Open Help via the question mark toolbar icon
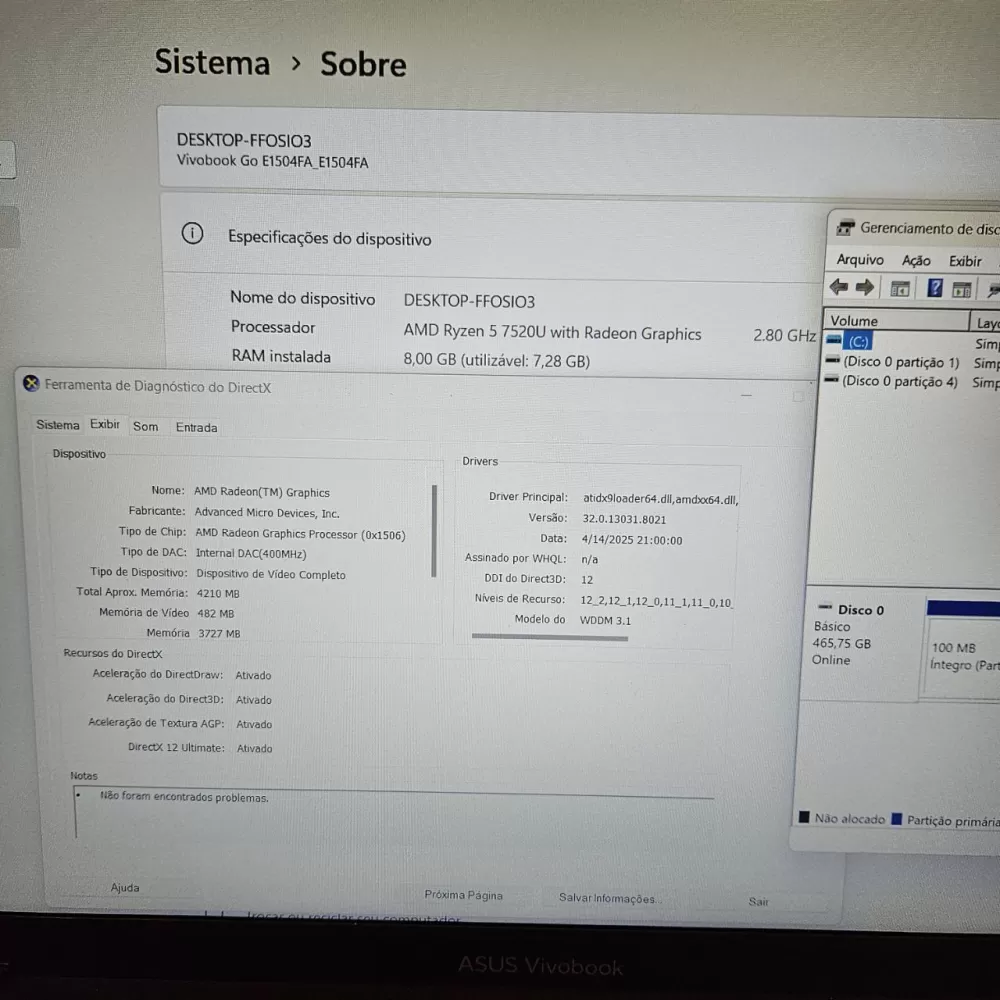 tap(934, 287)
